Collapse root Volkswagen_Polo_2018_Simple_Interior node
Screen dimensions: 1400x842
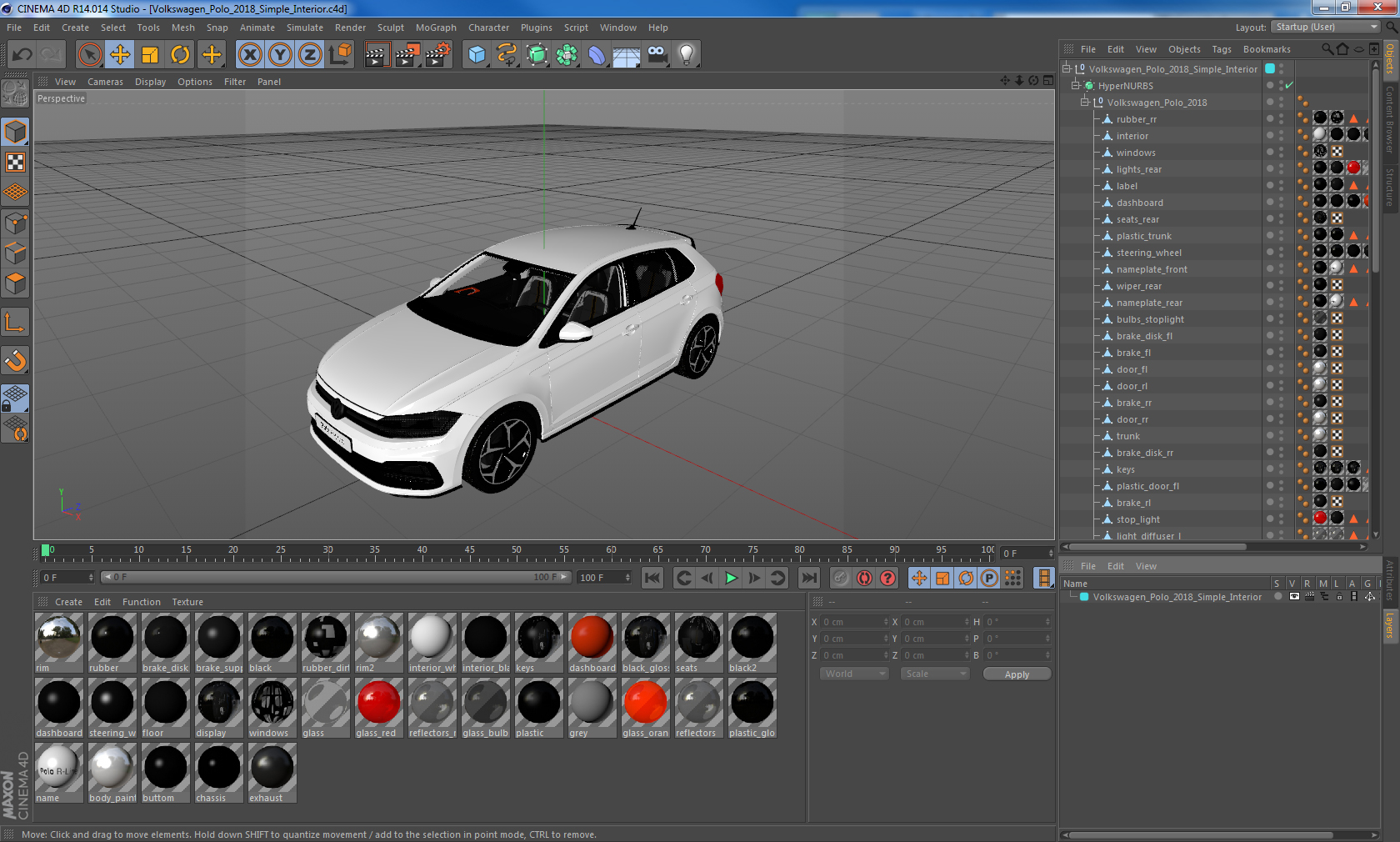(1066, 69)
